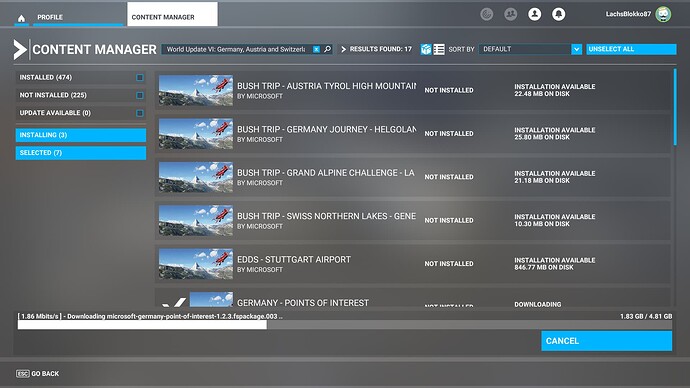This screenshot has width=690, height=388.
Task: Open the notifications bell icon
Action: 558,14
